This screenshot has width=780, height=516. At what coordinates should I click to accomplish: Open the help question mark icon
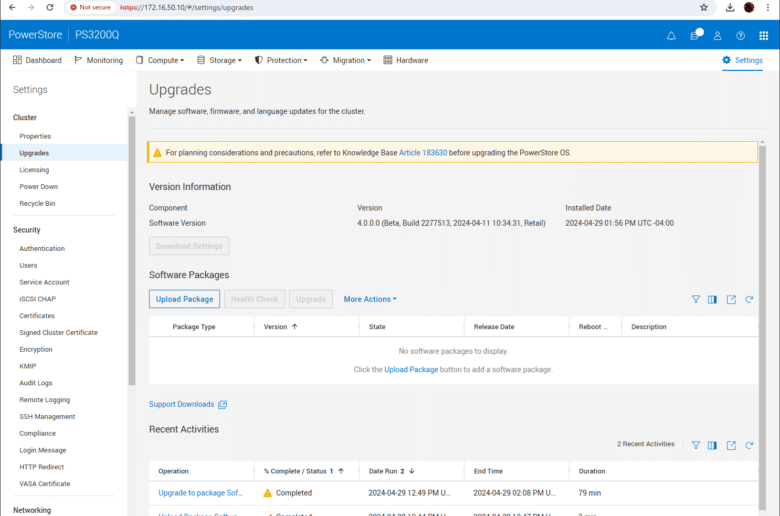[x=740, y=35]
